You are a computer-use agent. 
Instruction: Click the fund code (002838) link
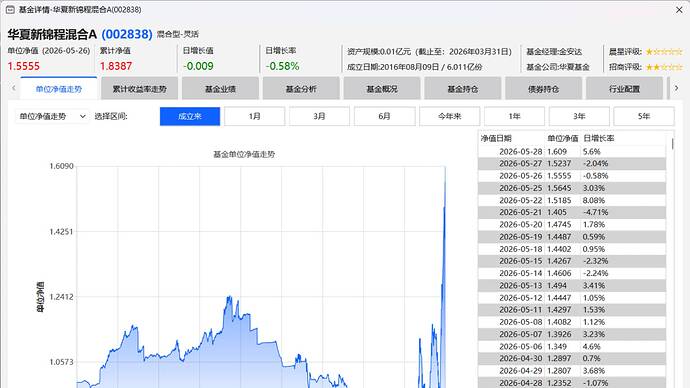[127, 34]
